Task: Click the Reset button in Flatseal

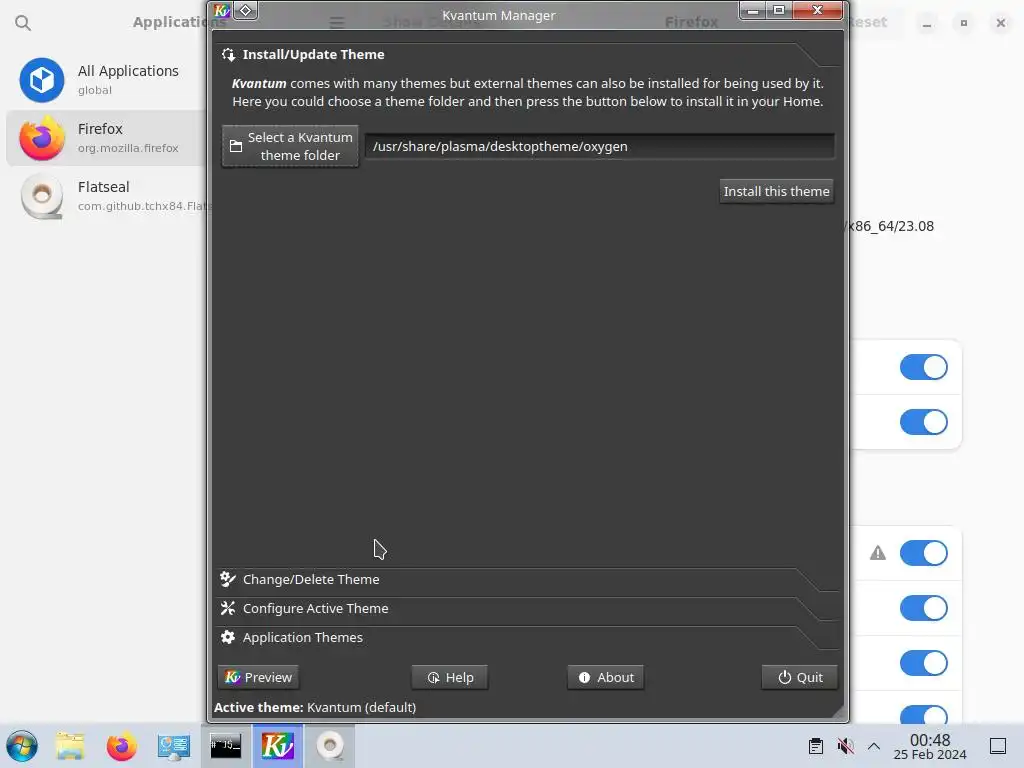Action: (869, 22)
